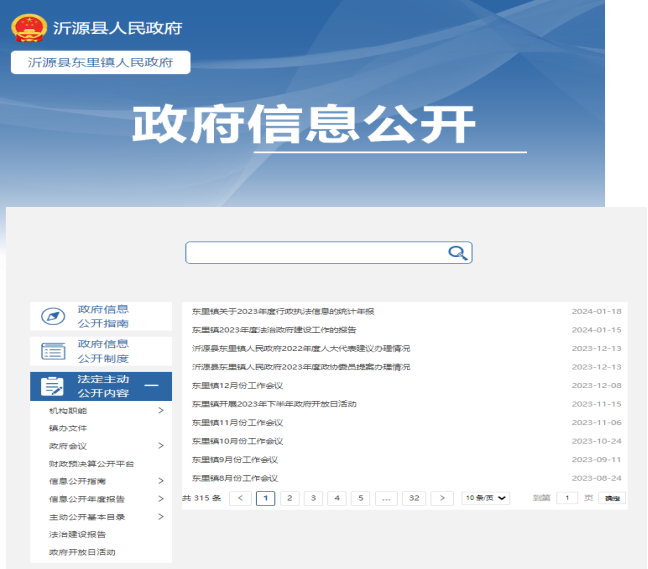This screenshot has width=648, height=569.
Task: Open 镇办文件 in the sidebar
Action: click(68, 428)
